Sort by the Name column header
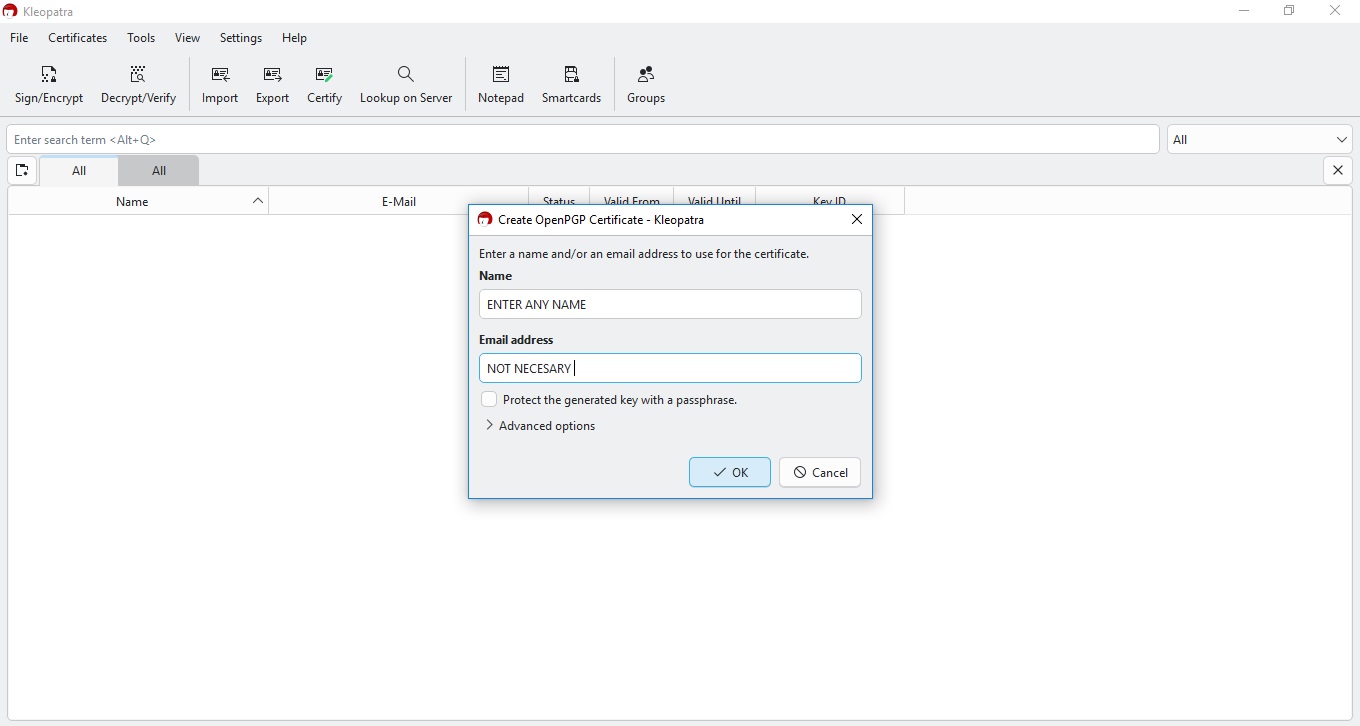Screen dimensions: 1360x726 (x=138, y=201)
